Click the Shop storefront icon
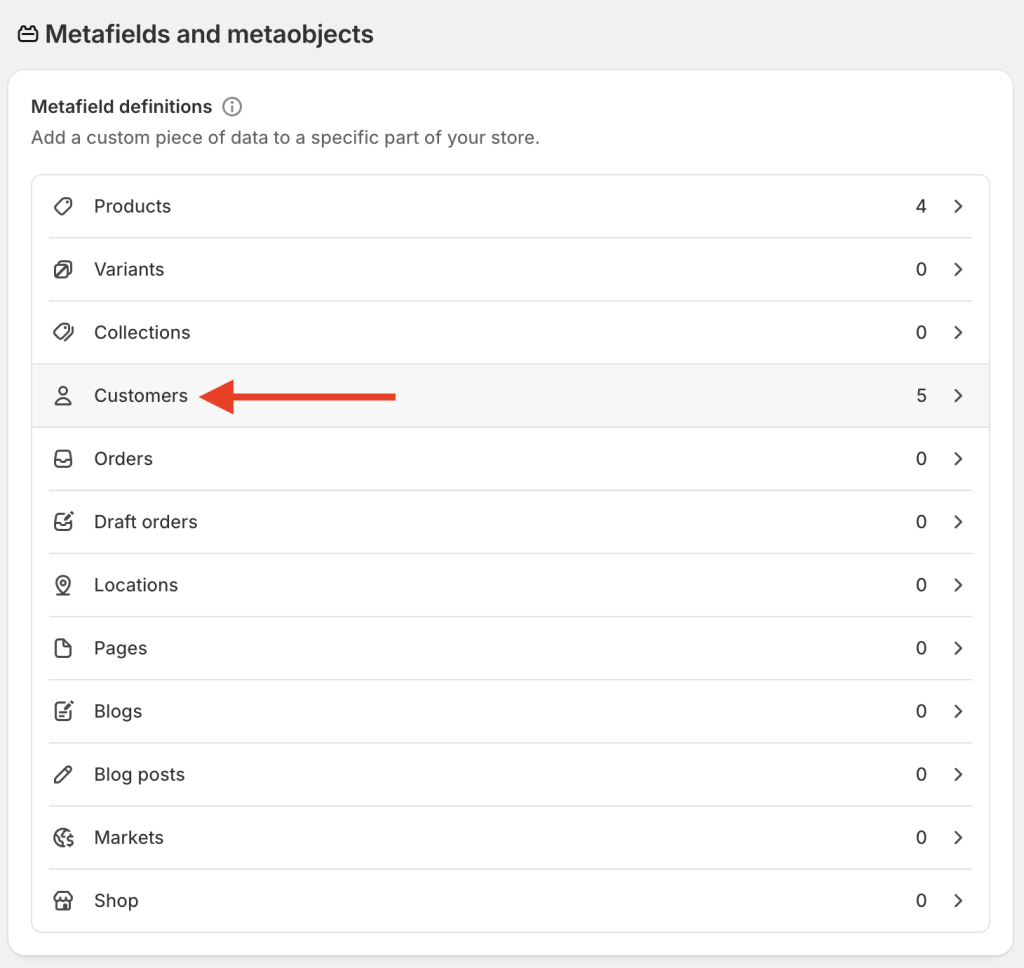Image resolution: width=1024 pixels, height=968 pixels. coord(63,901)
